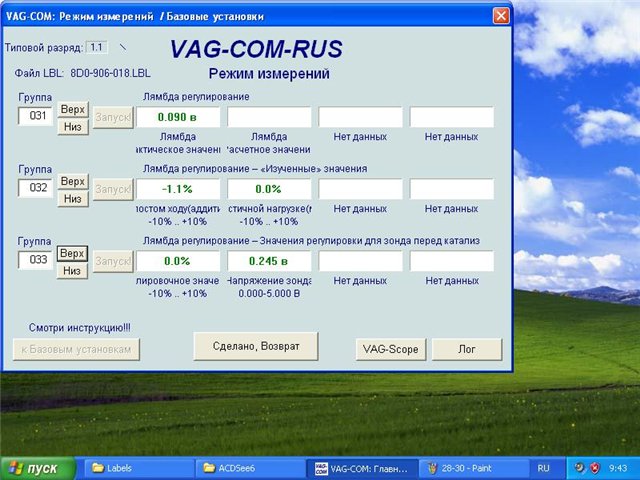The width and height of the screenshot is (640, 480).
Task: Select the 0.0% partial load value in group 032
Action: [269, 189]
